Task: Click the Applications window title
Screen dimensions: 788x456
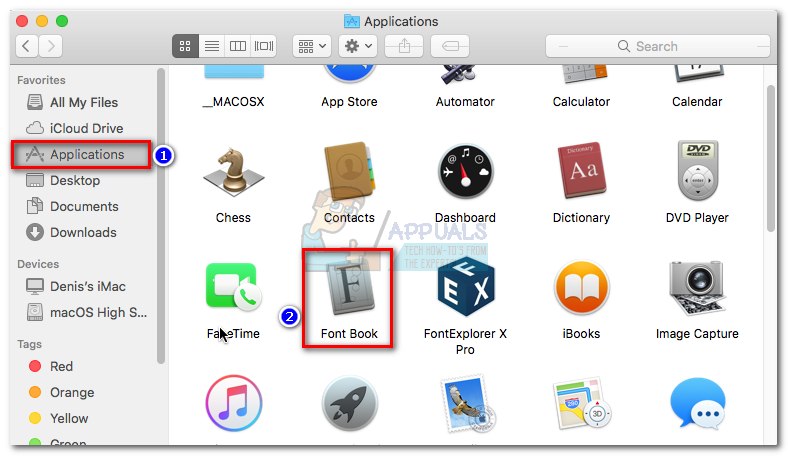Action: click(401, 22)
